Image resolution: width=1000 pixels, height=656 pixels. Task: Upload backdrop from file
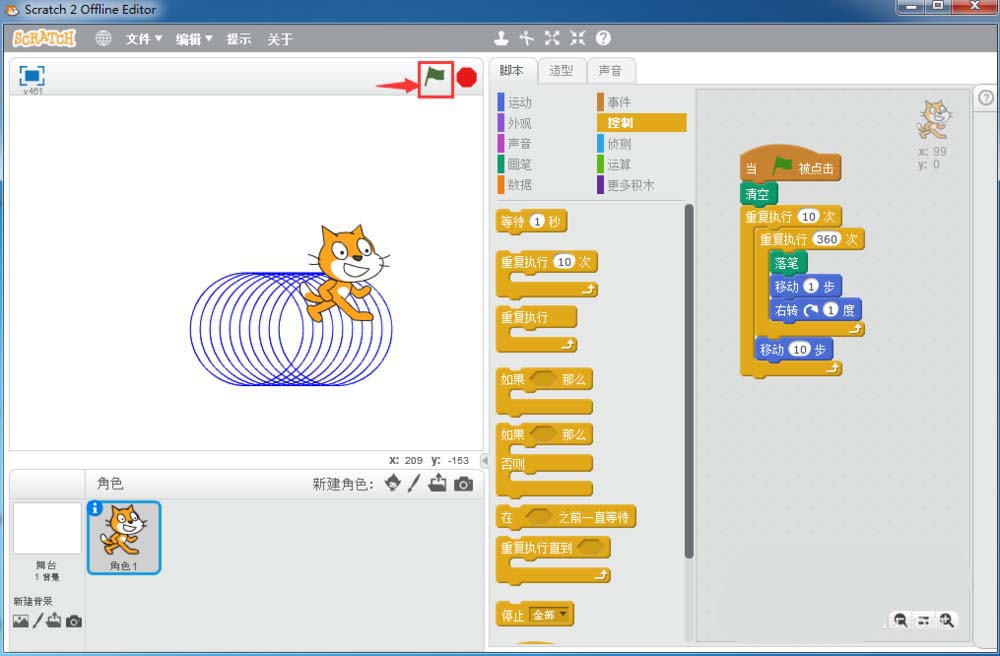tap(54, 620)
